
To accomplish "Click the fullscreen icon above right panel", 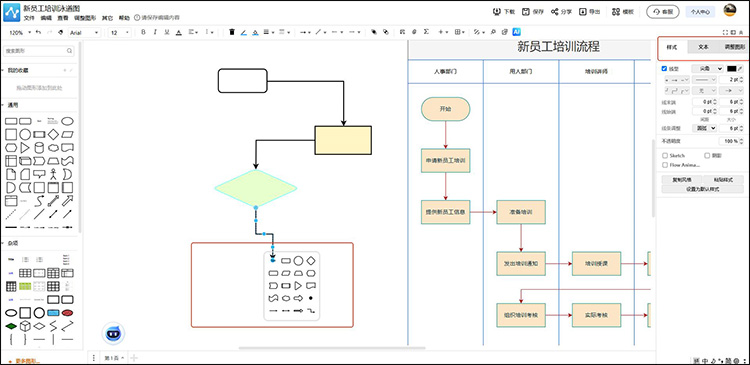I will click(x=726, y=33).
